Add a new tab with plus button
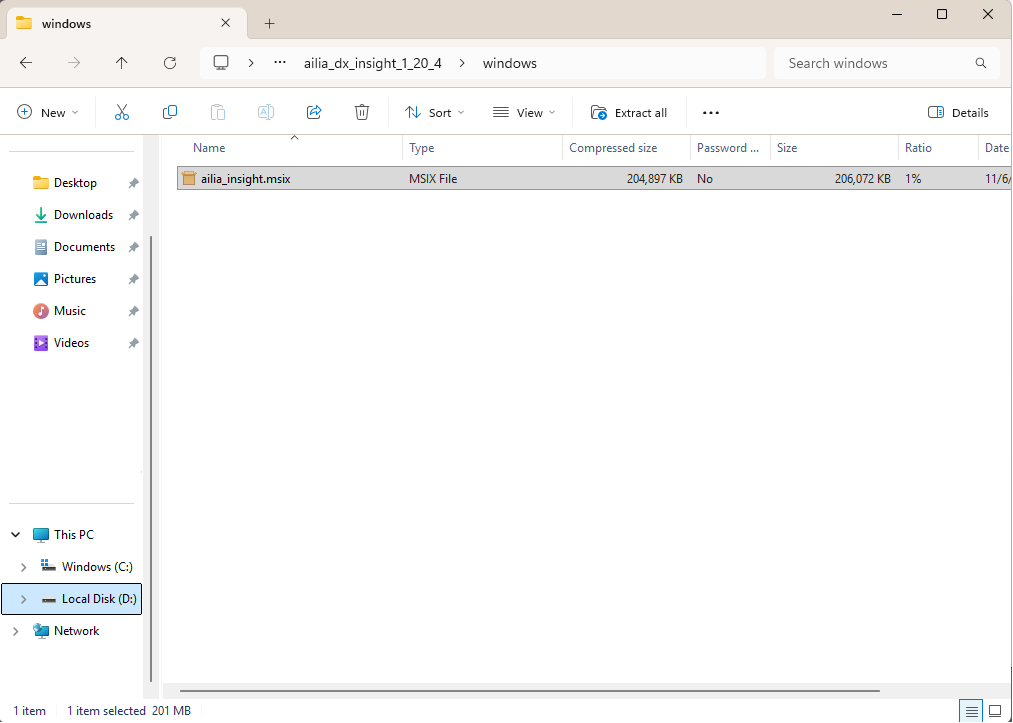 (269, 23)
